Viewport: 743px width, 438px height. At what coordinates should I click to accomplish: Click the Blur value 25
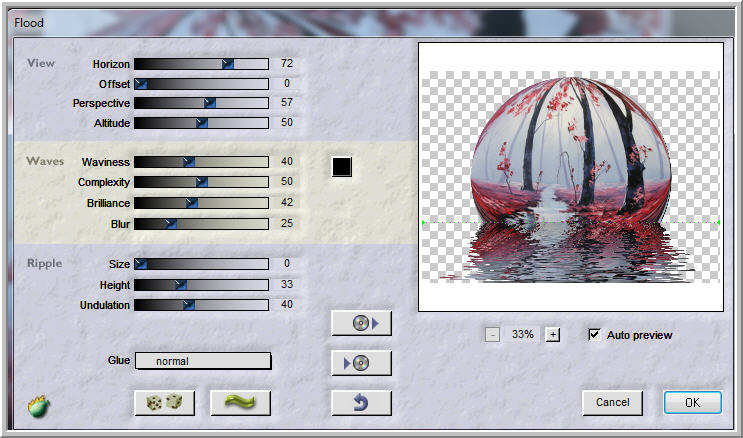(287, 223)
